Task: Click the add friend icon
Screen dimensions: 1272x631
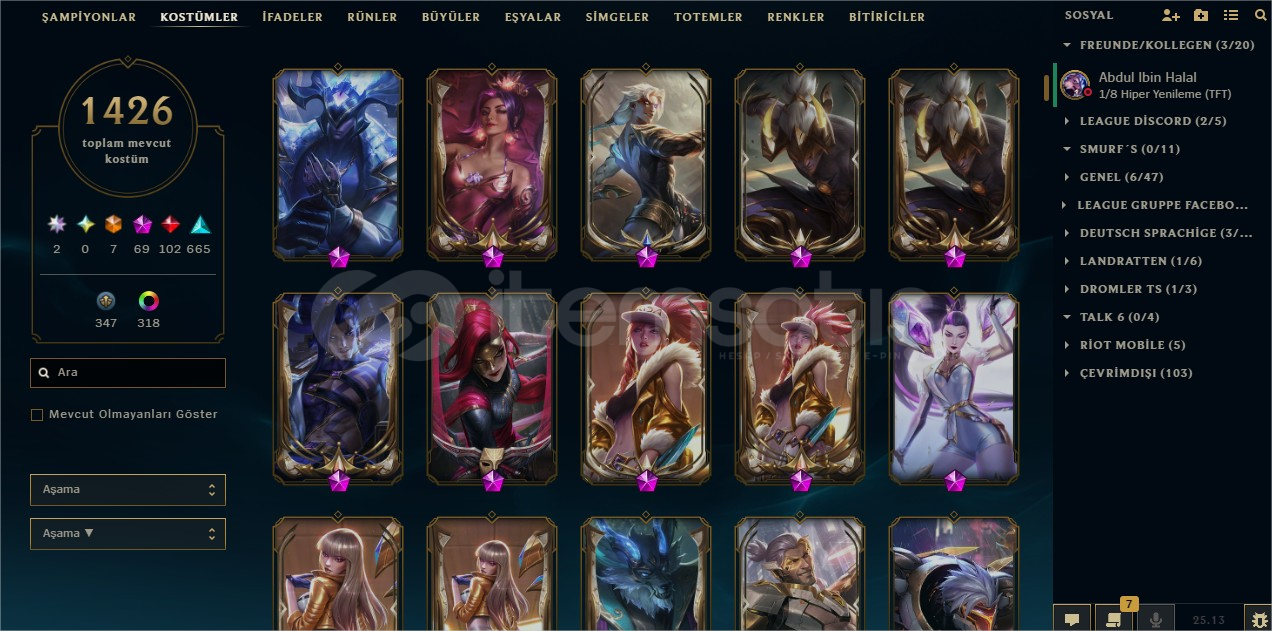Action: (1171, 16)
